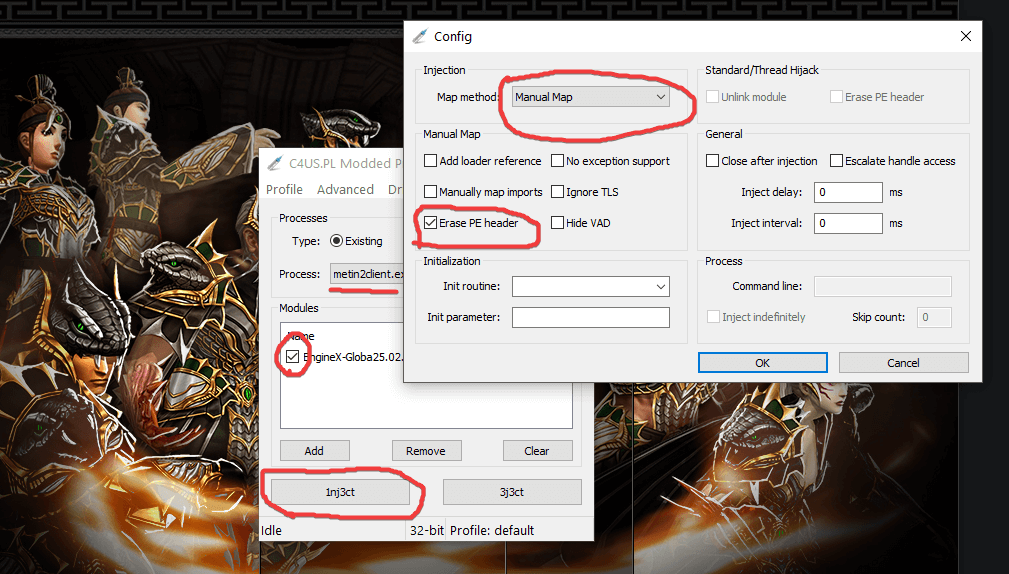Click the Init parameter text field
The width and height of the screenshot is (1009, 574).
[591, 317]
